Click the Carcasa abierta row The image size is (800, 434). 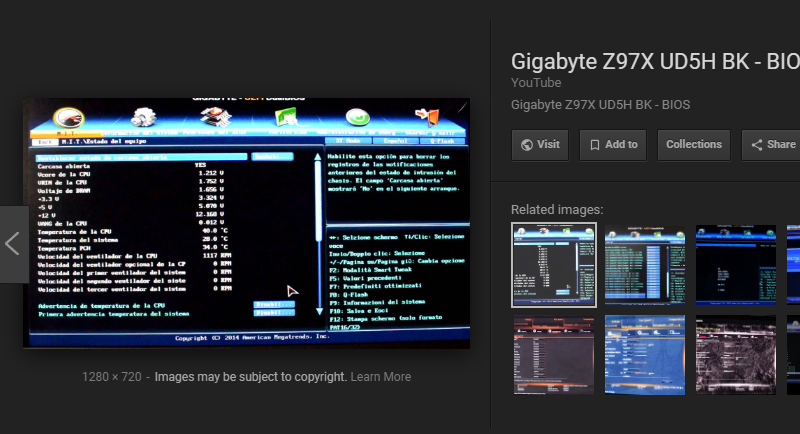(122, 166)
